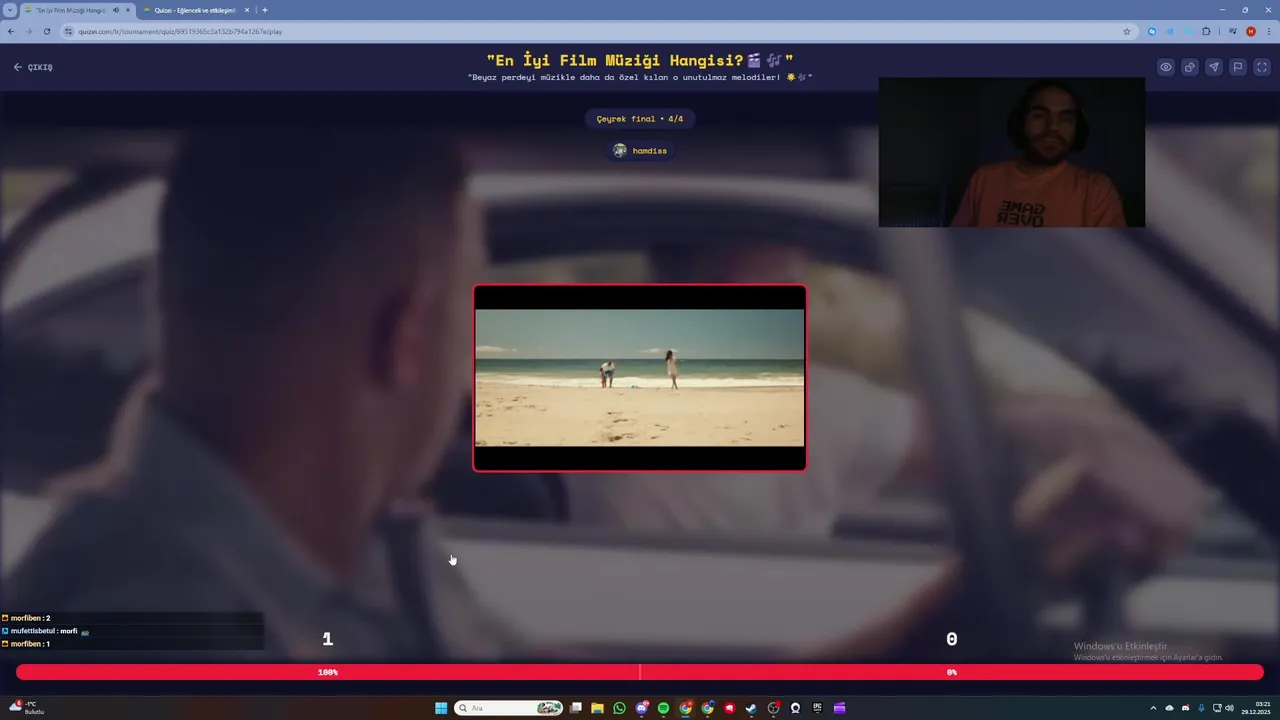Go back in browser history
This screenshot has width=1280, height=720.
(x=11, y=31)
